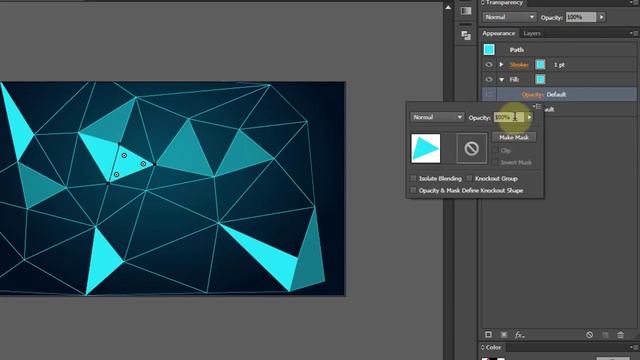Toggle visibility of highlighted Opacity row
Image resolution: width=640 pixels, height=360 pixels.
[489, 95]
